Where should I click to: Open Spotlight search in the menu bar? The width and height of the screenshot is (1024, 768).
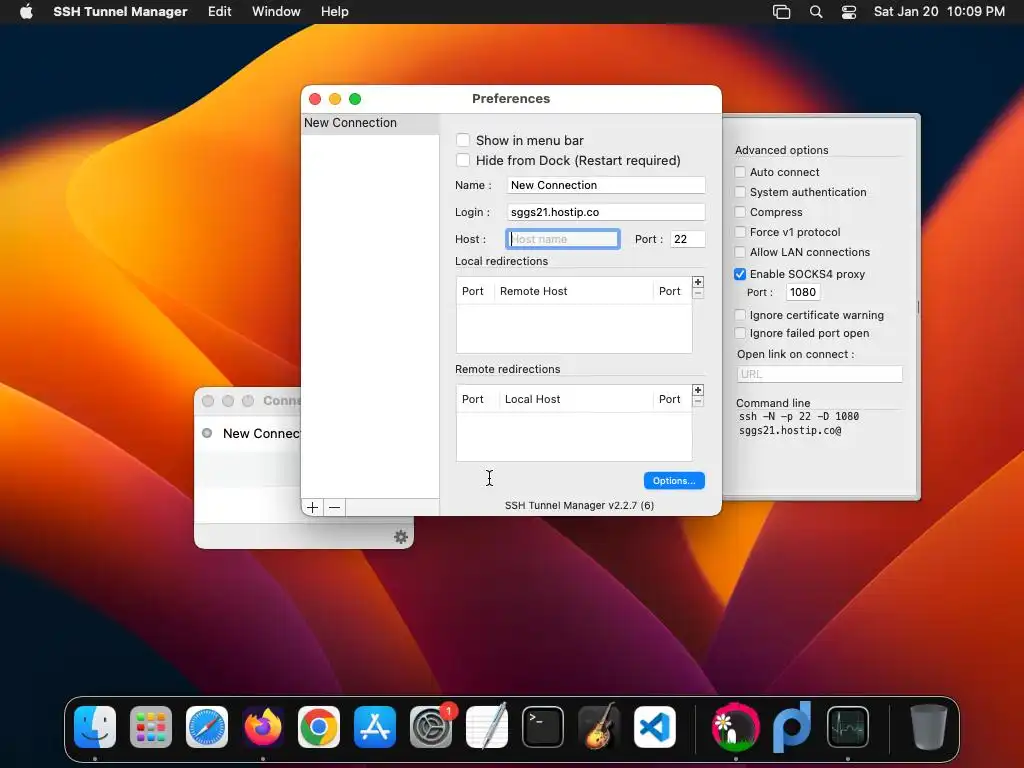click(816, 12)
